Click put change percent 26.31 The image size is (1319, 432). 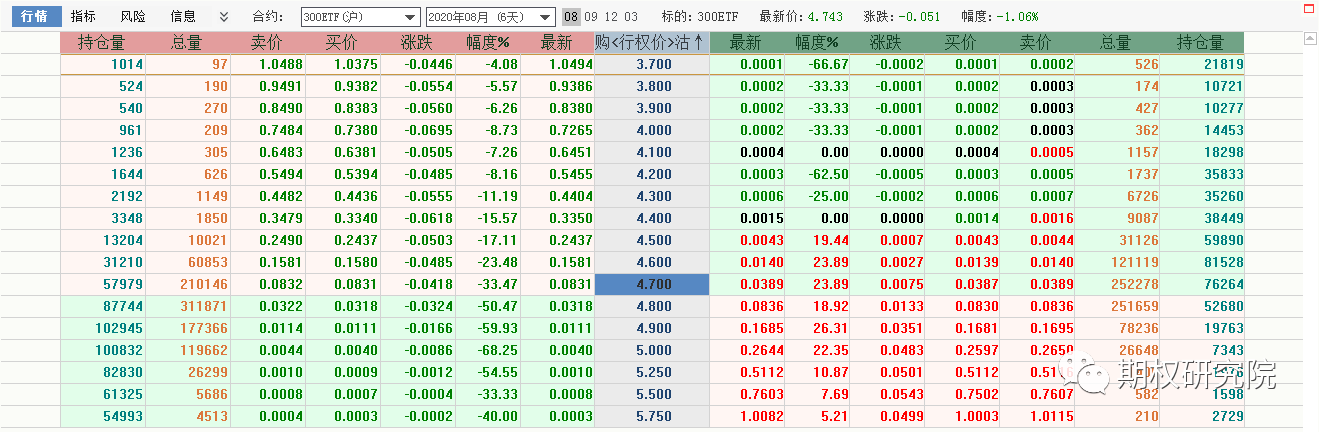(x=831, y=328)
